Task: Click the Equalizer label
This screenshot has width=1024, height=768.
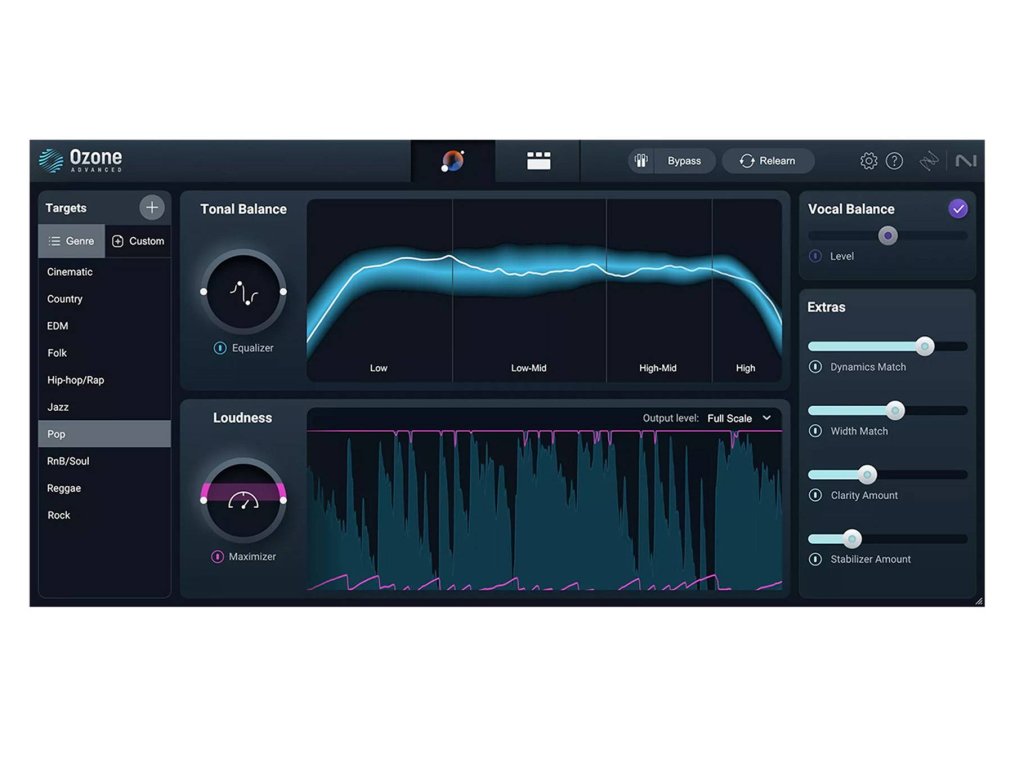Action: point(253,348)
